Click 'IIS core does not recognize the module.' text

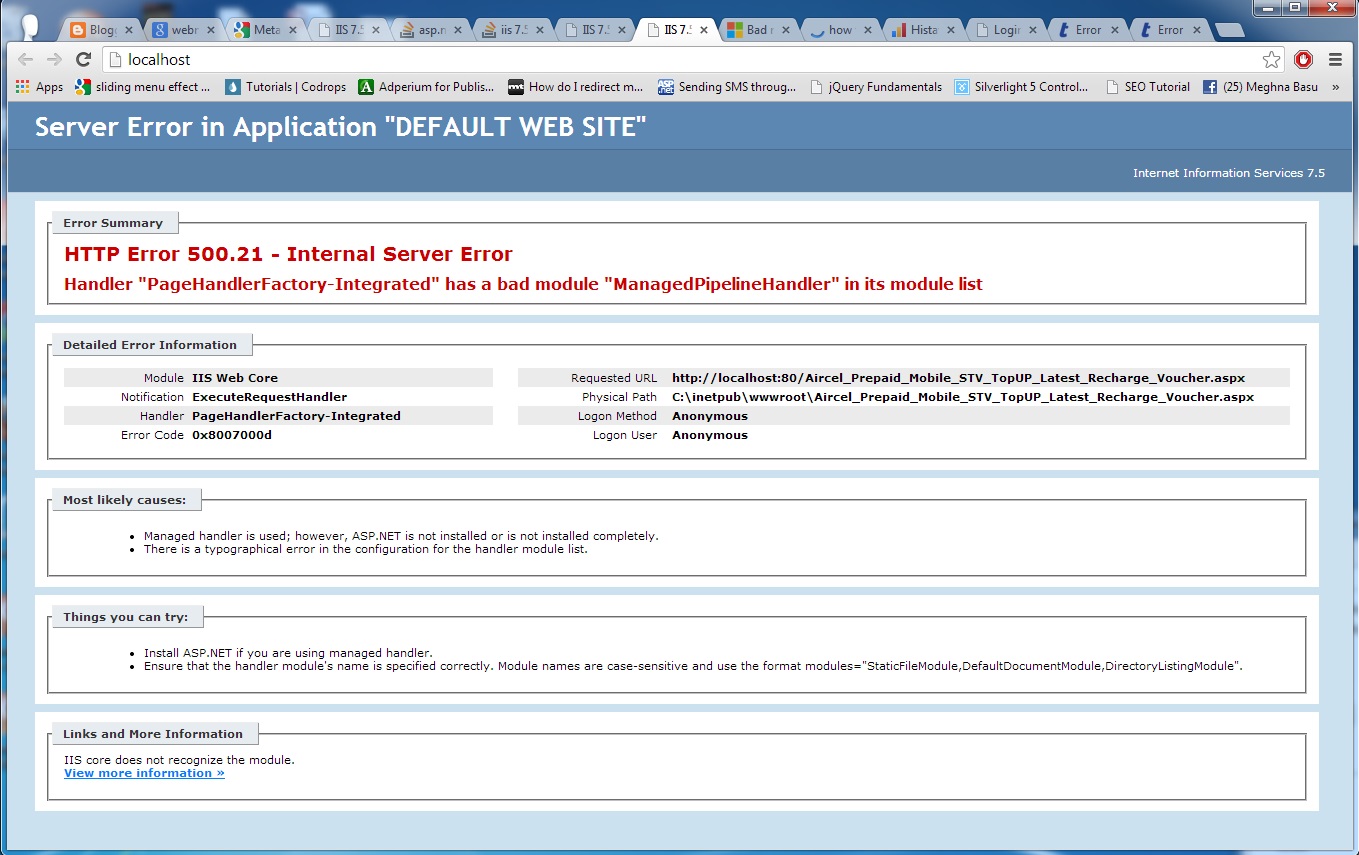[x=179, y=760]
